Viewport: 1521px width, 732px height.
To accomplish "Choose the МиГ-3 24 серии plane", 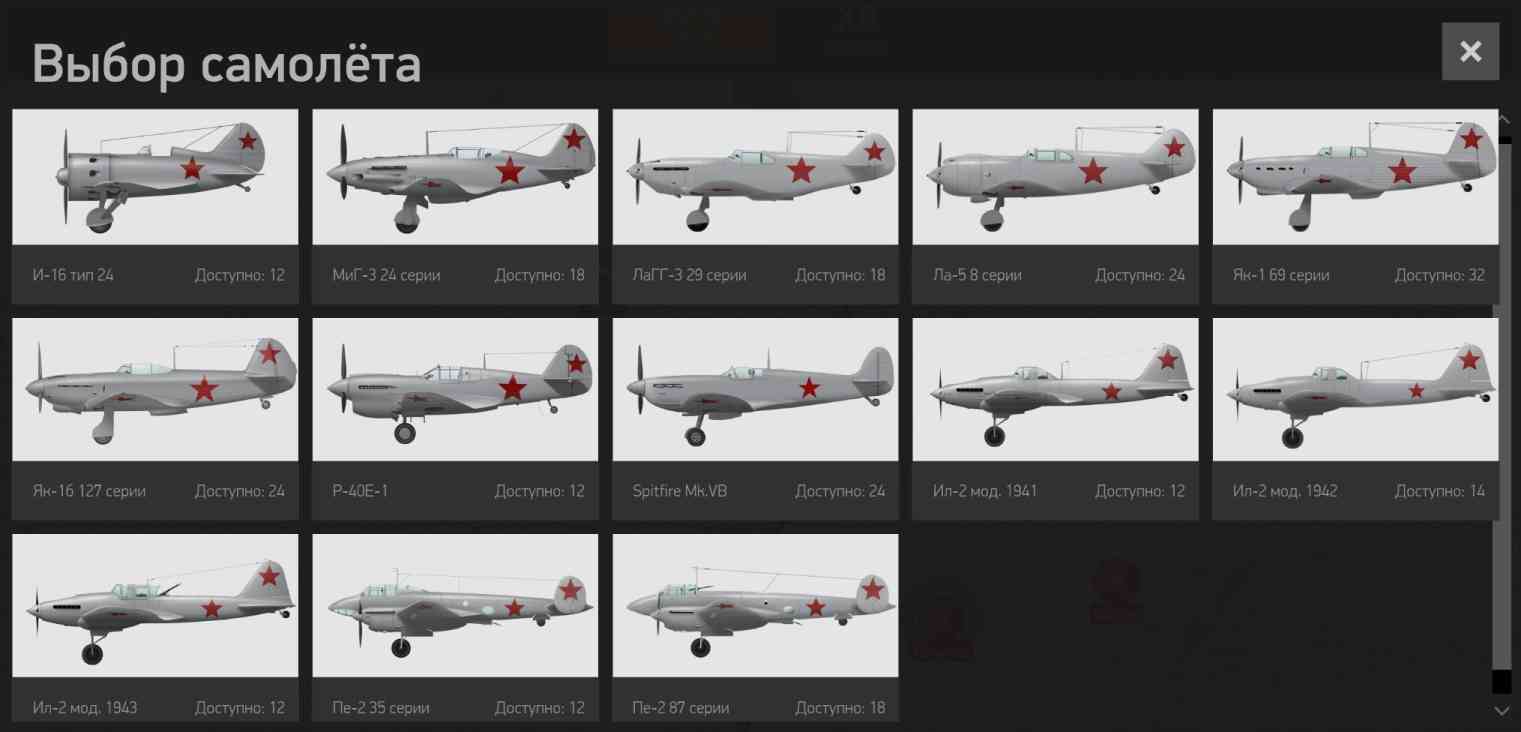I will (x=455, y=206).
